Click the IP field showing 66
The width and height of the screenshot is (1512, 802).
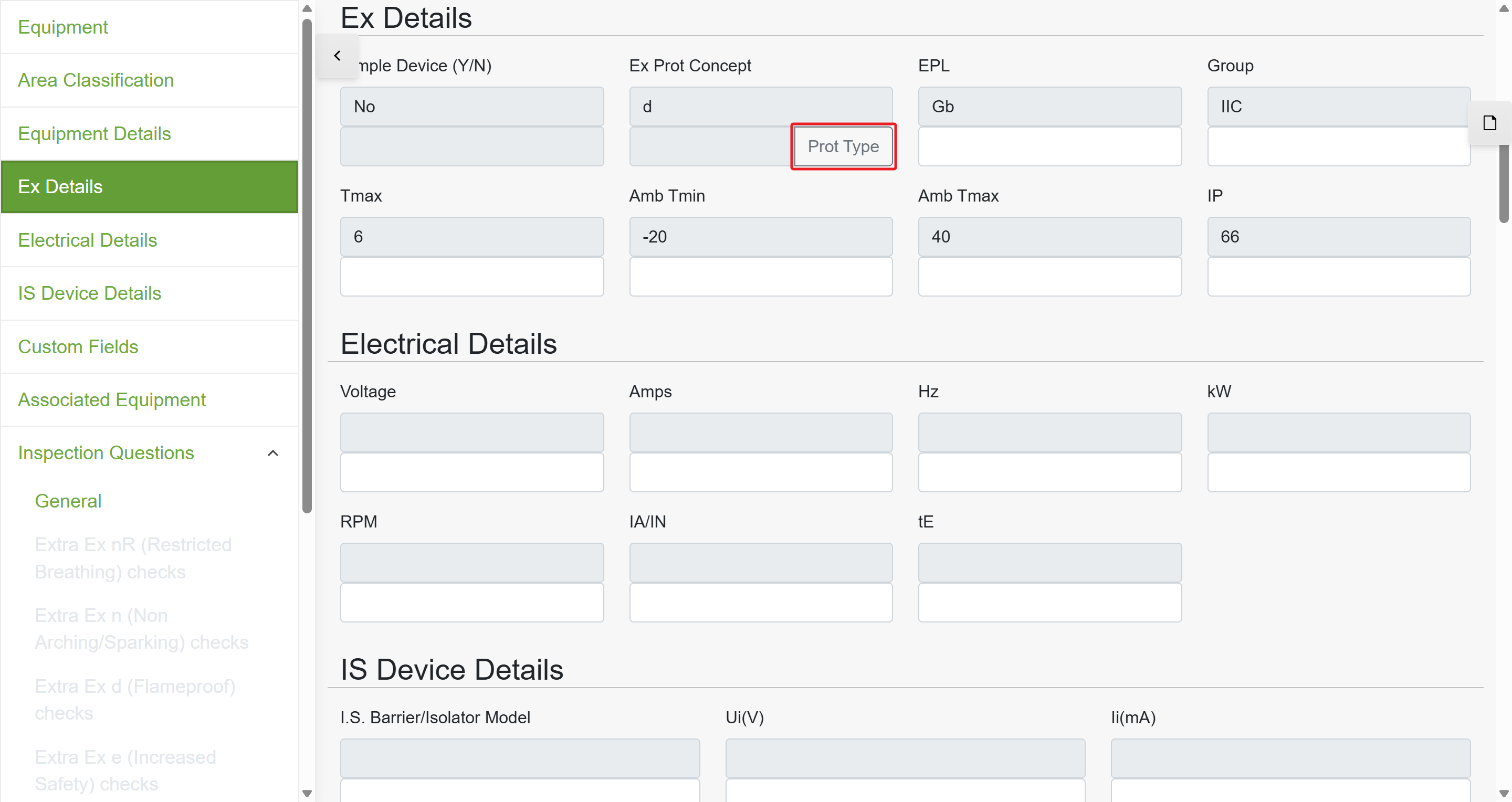[x=1339, y=236]
